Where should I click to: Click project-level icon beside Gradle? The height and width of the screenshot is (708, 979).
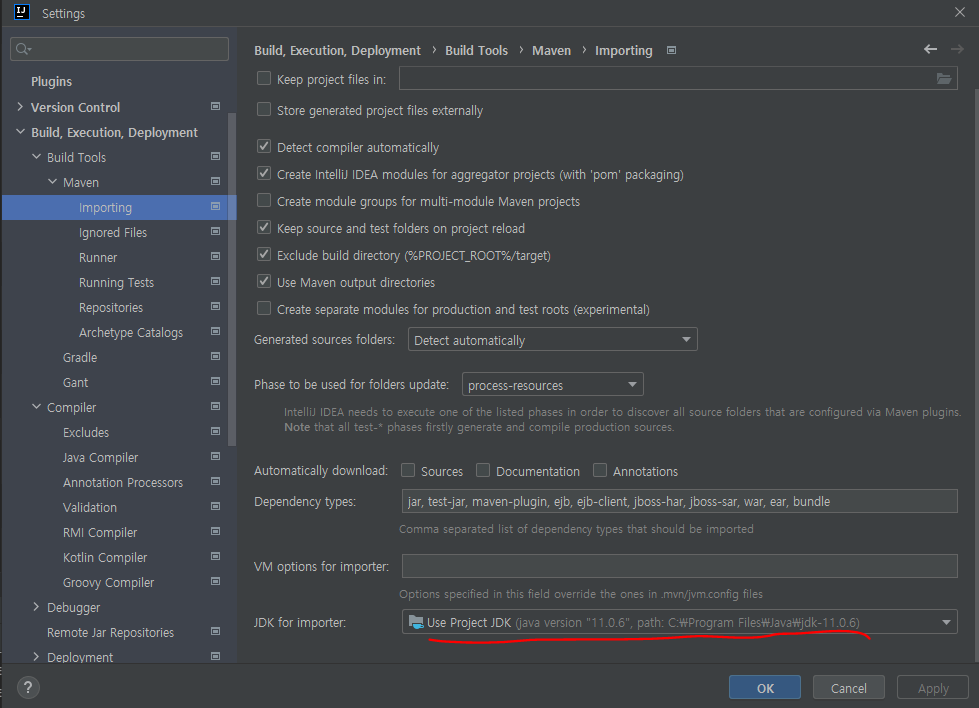coord(215,356)
